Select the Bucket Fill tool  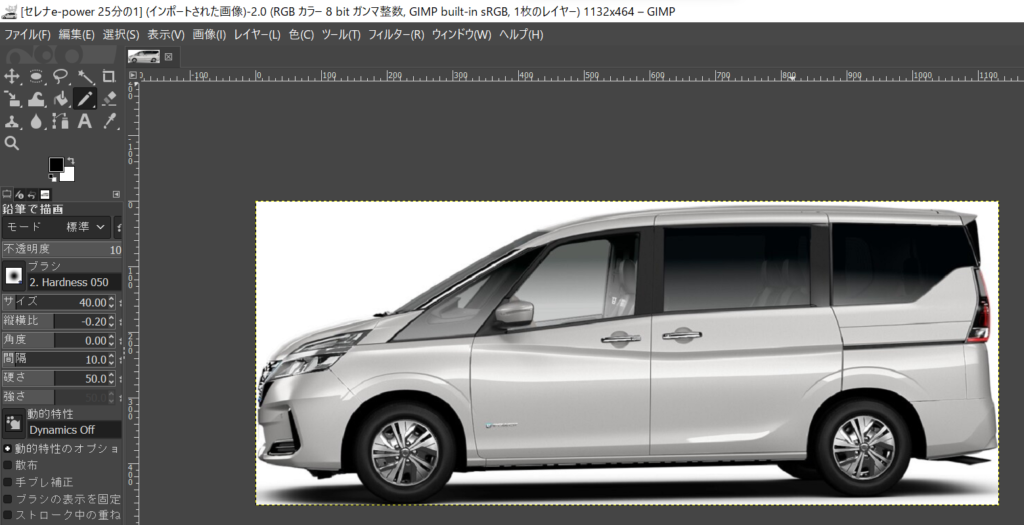pos(61,99)
